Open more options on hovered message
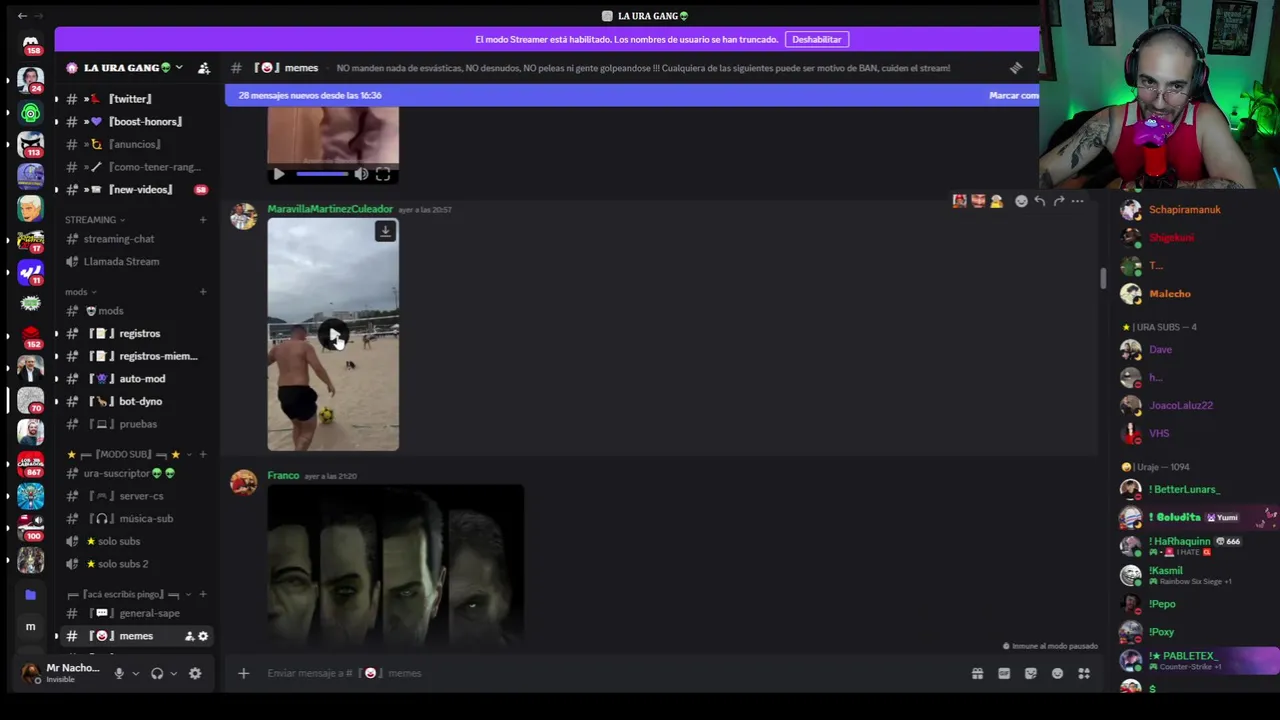The width and height of the screenshot is (1280, 720). [1077, 201]
